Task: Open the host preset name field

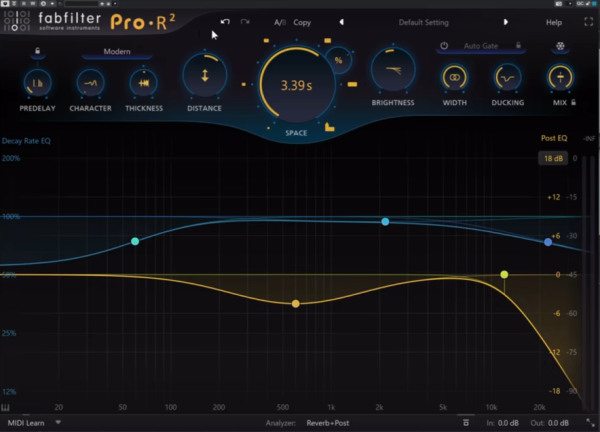Action: 81,3
